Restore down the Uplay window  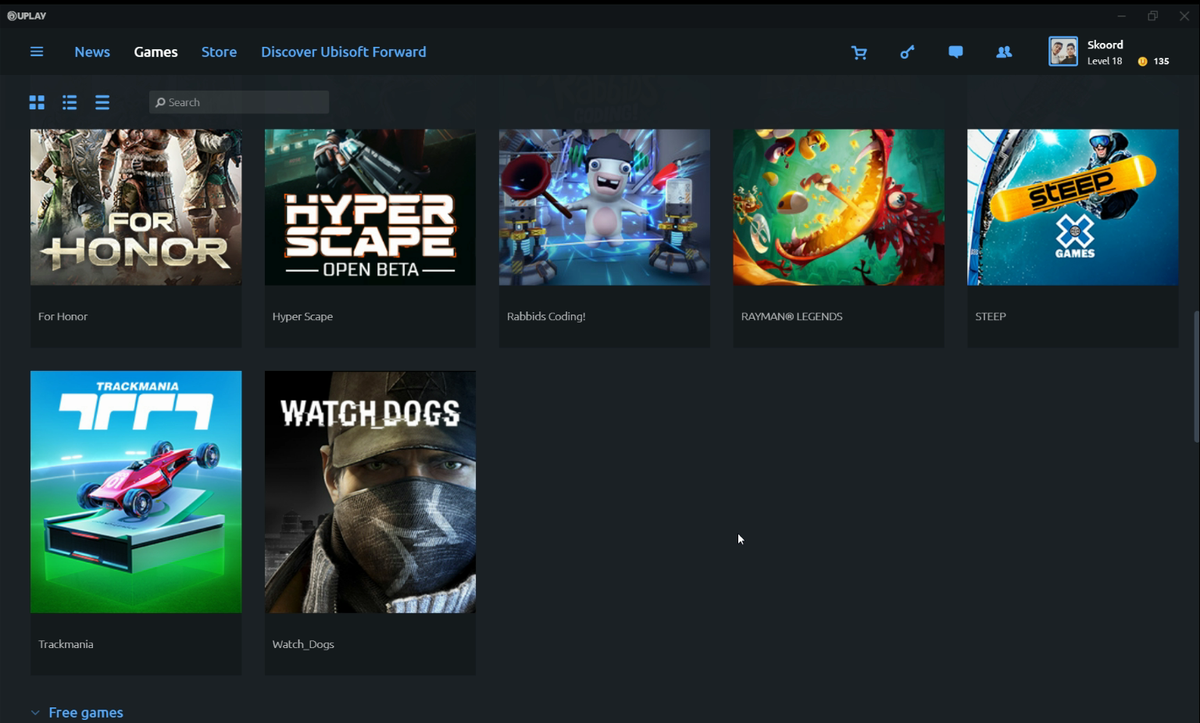[x=1153, y=16]
